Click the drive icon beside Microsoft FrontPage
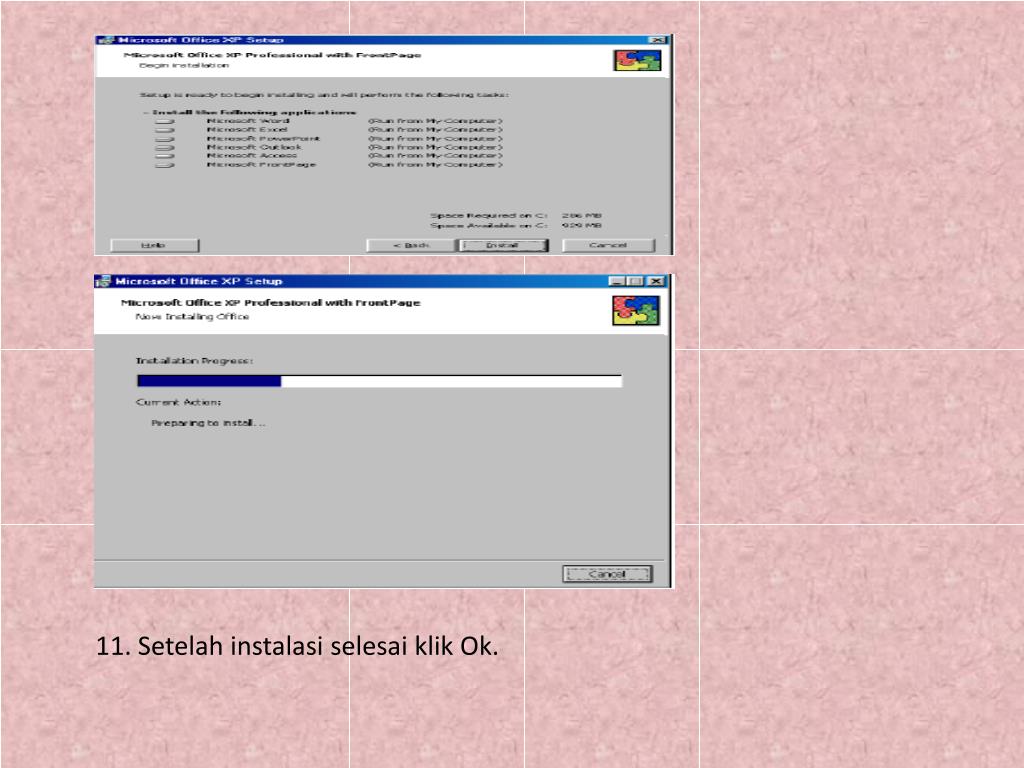This screenshot has height=768, width=1024. pos(165,165)
